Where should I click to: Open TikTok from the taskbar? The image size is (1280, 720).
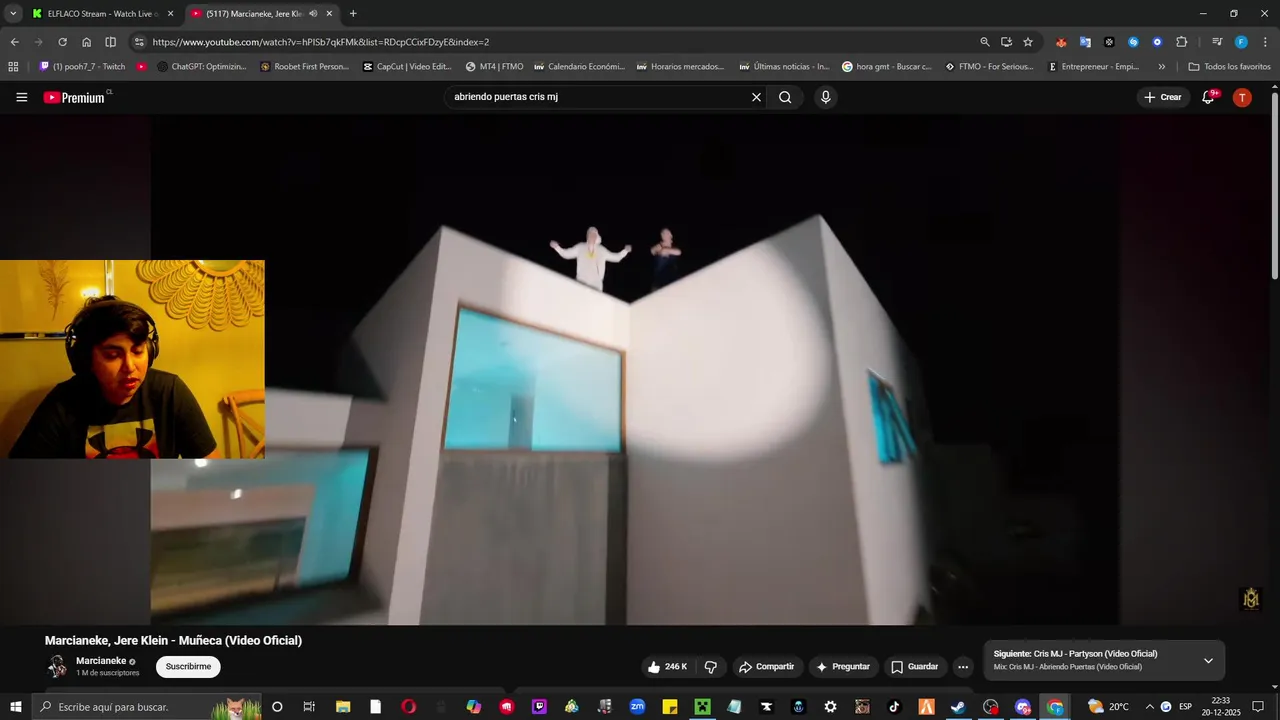(x=894, y=707)
